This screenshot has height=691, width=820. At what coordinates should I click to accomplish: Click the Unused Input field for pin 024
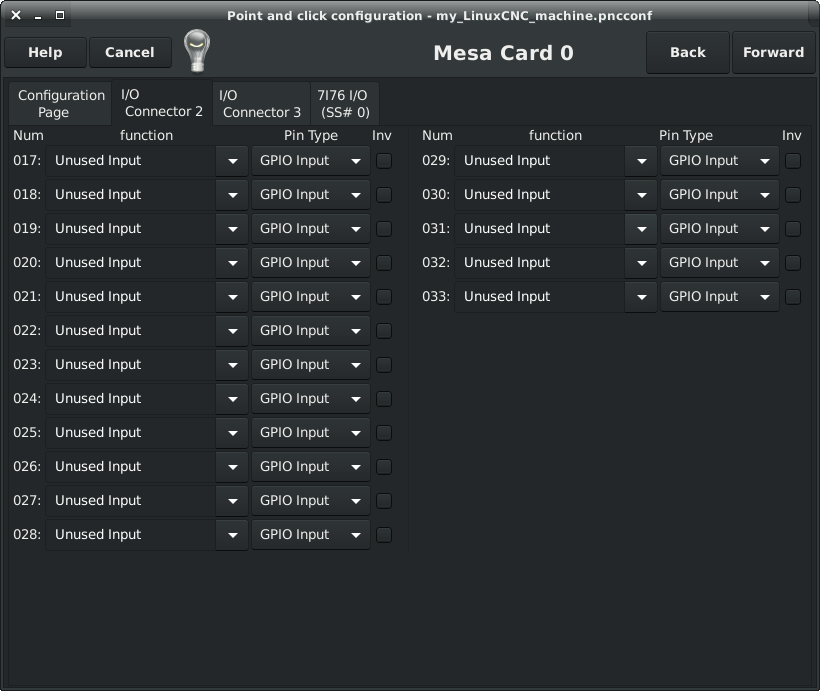(131, 399)
